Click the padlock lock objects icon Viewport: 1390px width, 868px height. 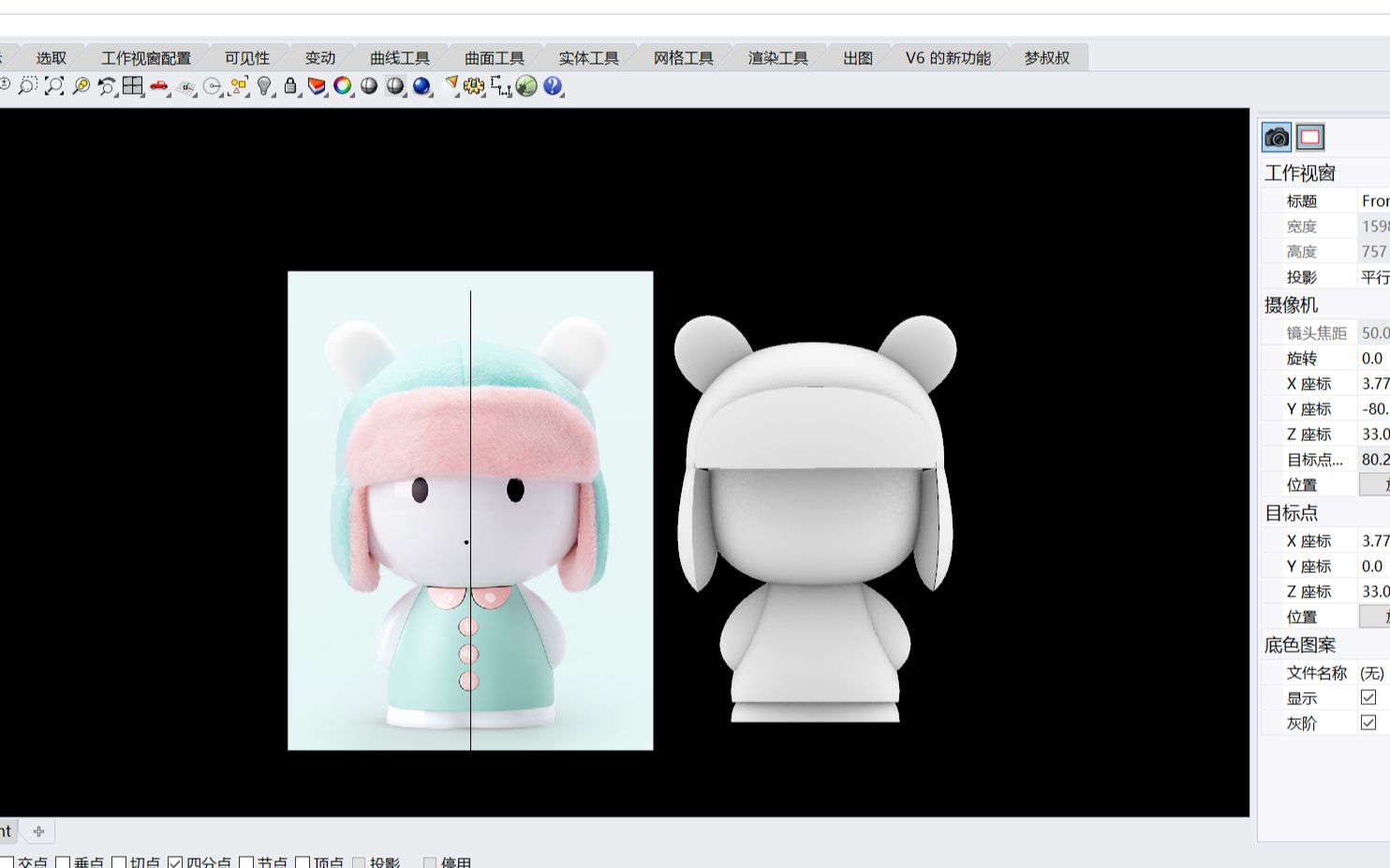[290, 86]
